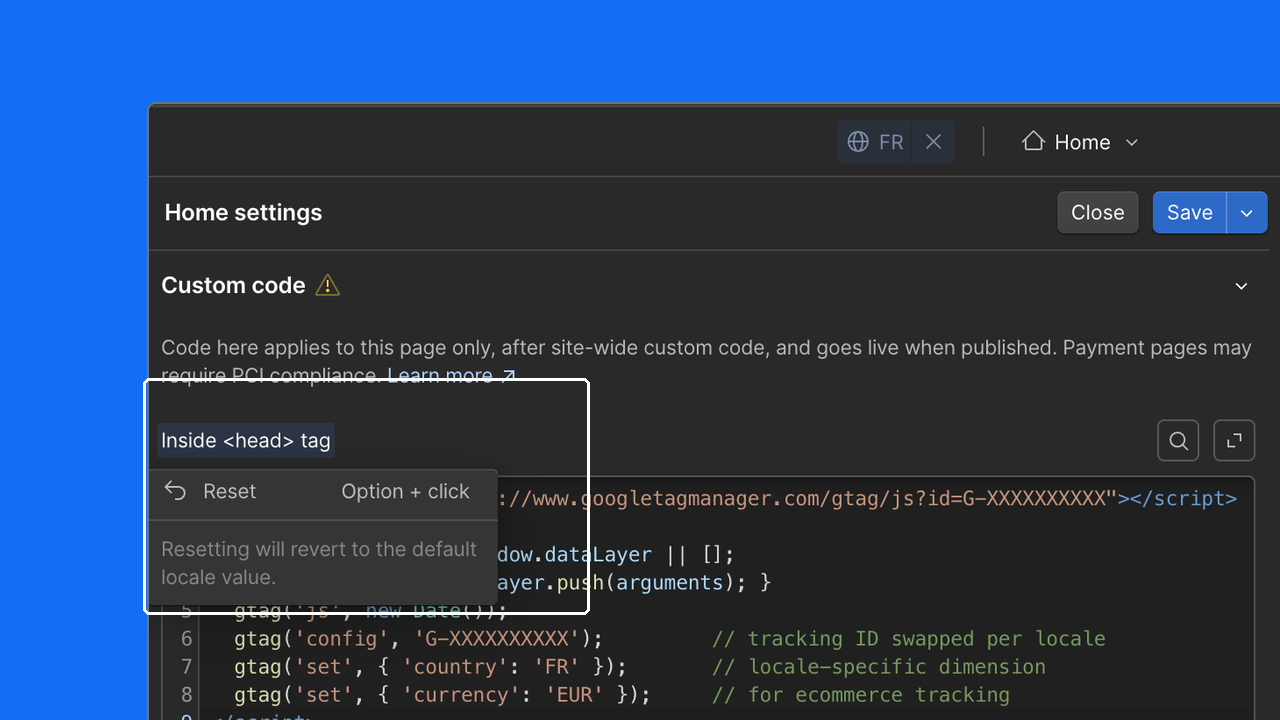
Task: Click the Inside <head> tag label
Action: (246, 440)
